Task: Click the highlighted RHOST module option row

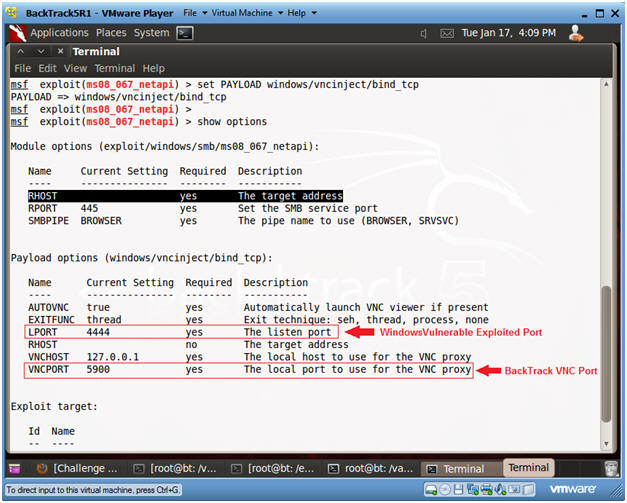Action: pyautogui.click(x=185, y=196)
